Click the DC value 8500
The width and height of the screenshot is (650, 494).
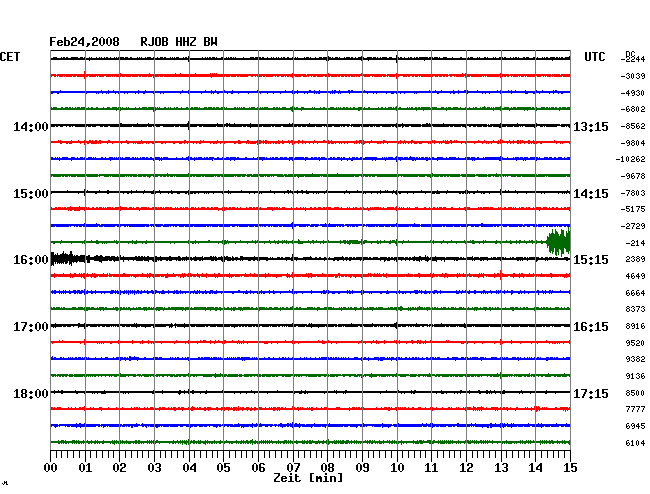[635, 393]
